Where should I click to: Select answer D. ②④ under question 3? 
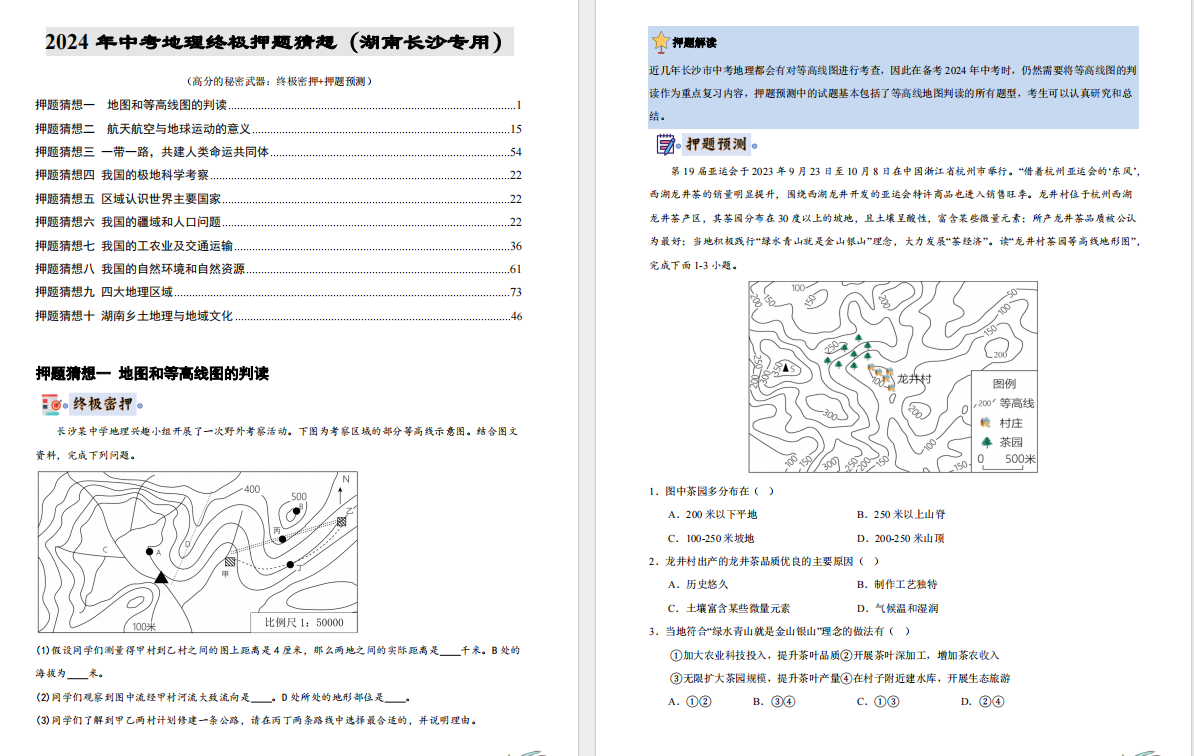pyautogui.click(x=982, y=701)
